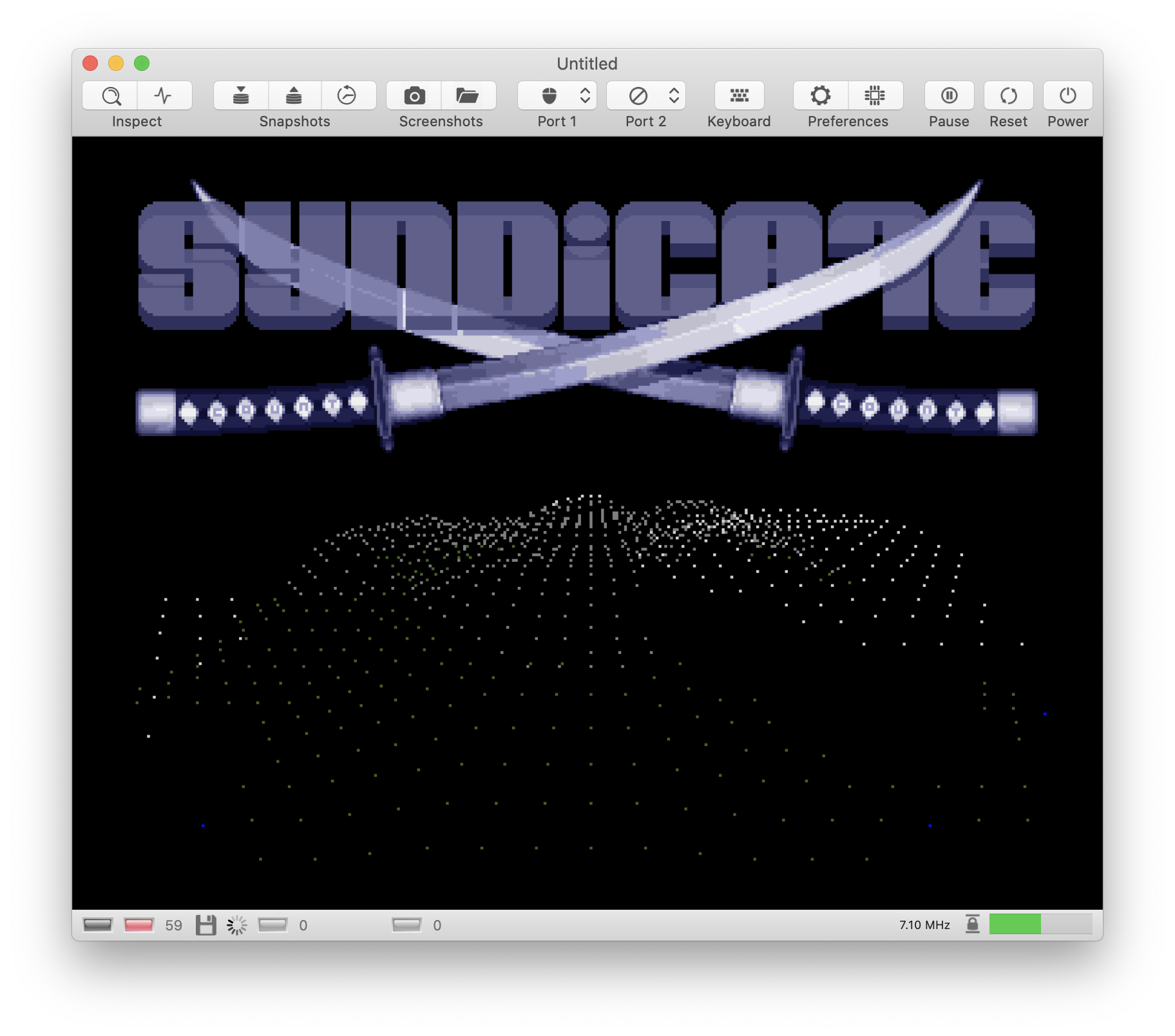Click the "Inspect" toolbar label

point(137,122)
